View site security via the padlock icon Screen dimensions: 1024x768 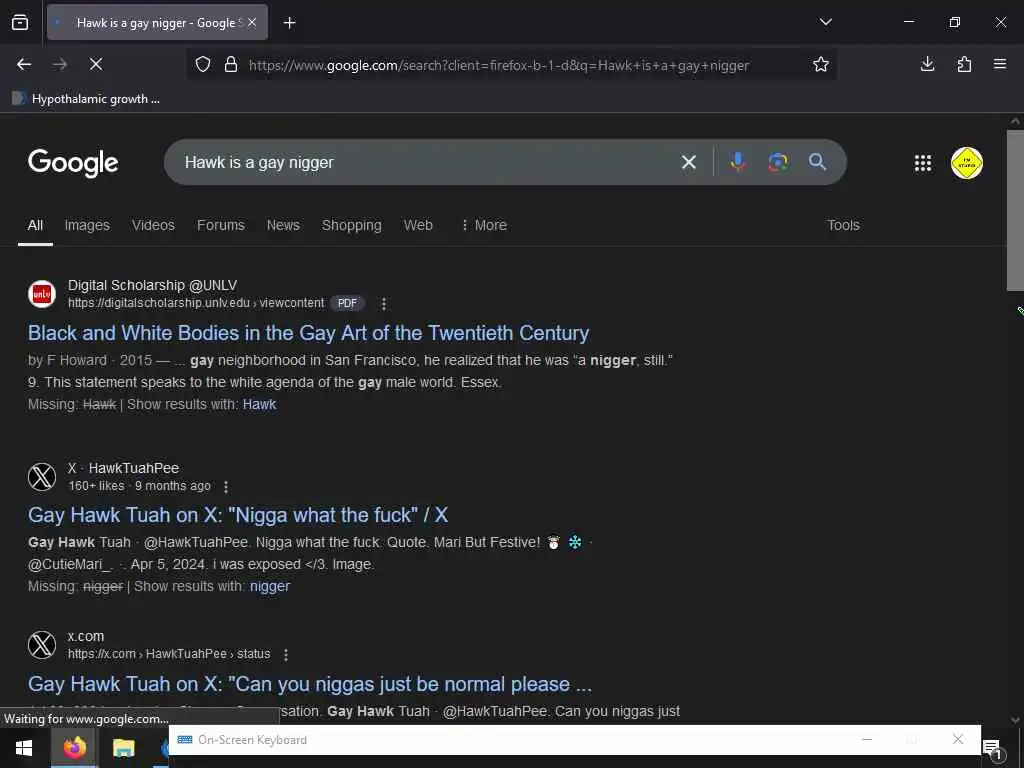click(x=231, y=65)
